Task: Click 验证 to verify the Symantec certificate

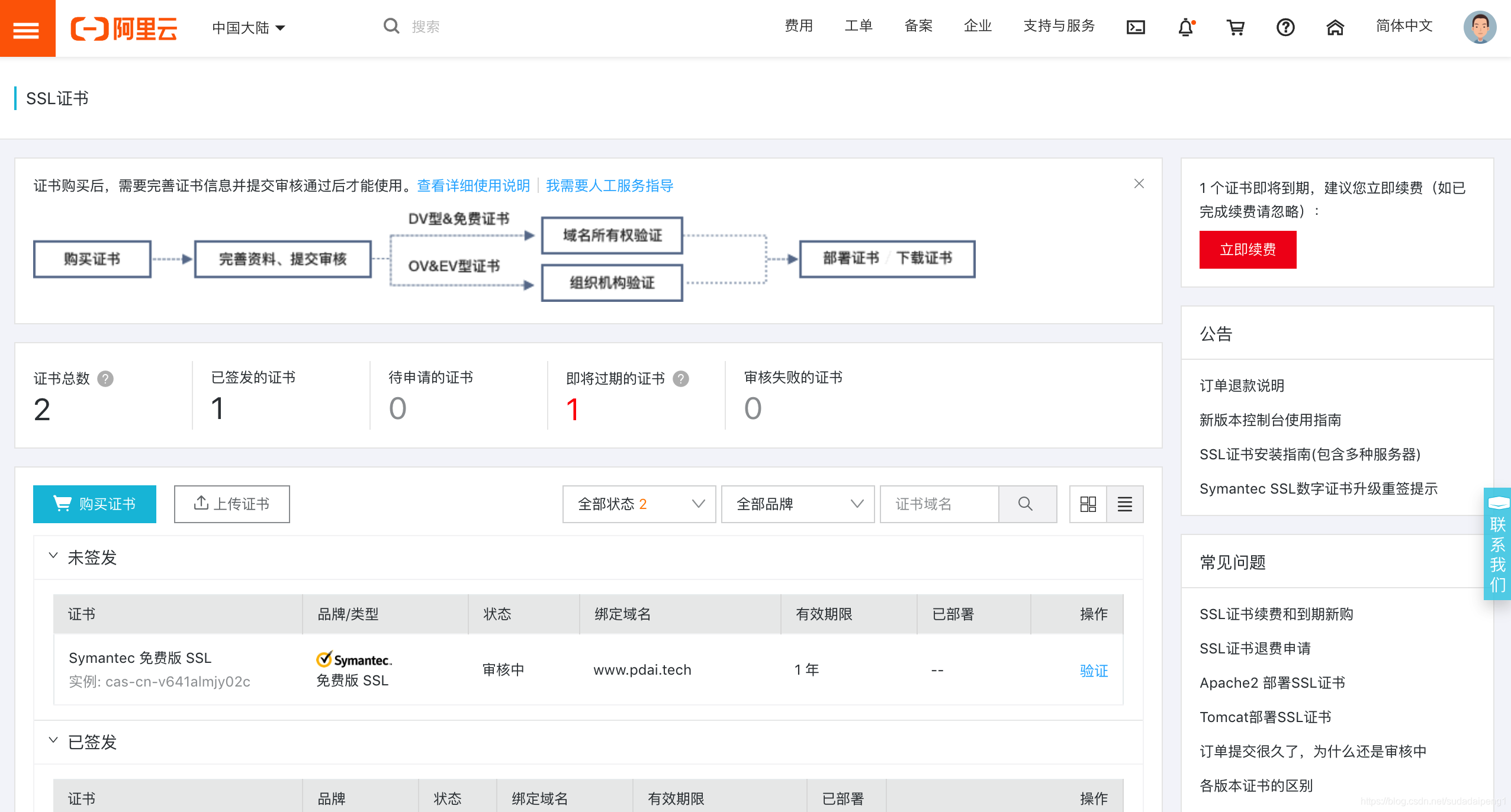Action: point(1094,671)
